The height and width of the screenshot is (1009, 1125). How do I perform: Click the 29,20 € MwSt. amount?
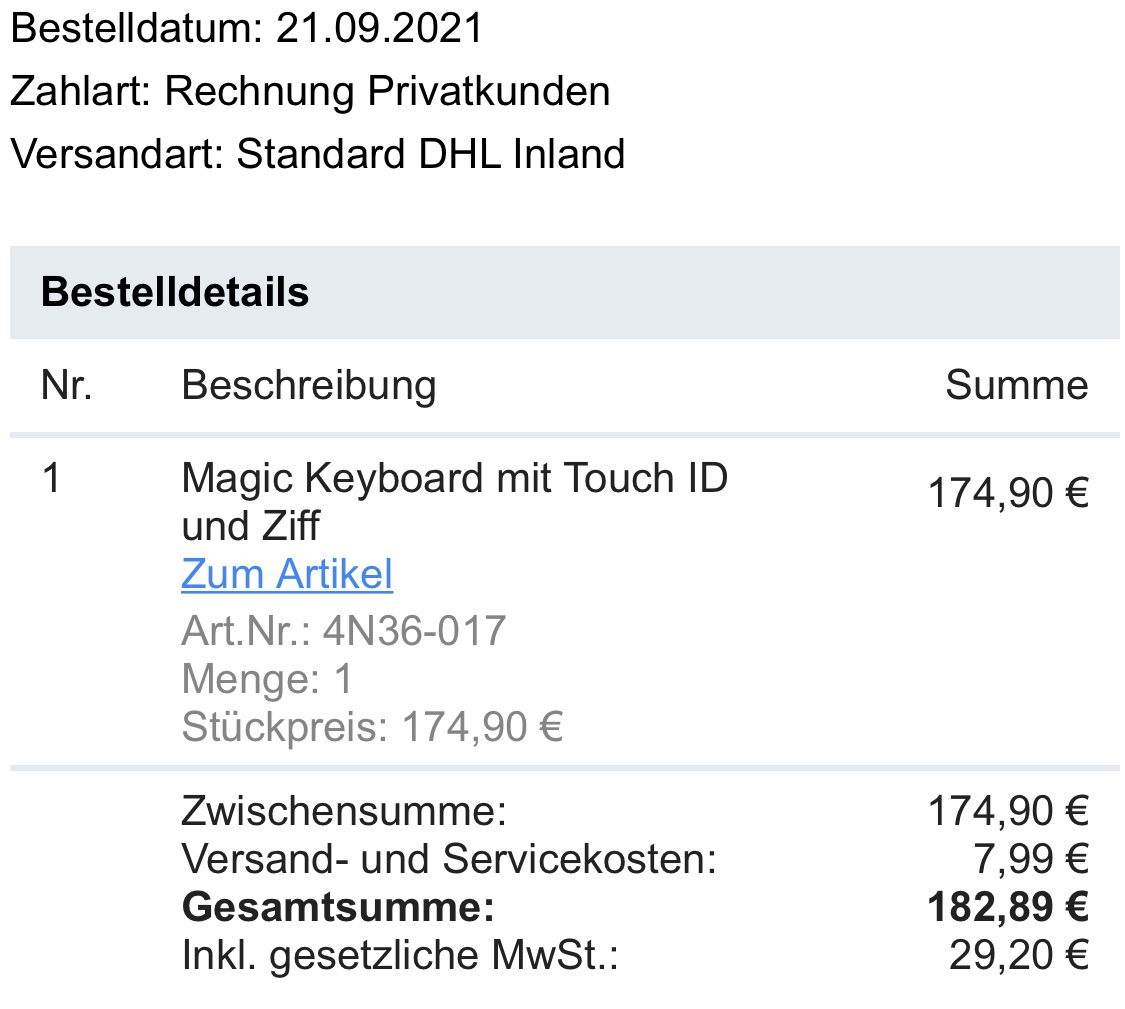coord(1018,956)
